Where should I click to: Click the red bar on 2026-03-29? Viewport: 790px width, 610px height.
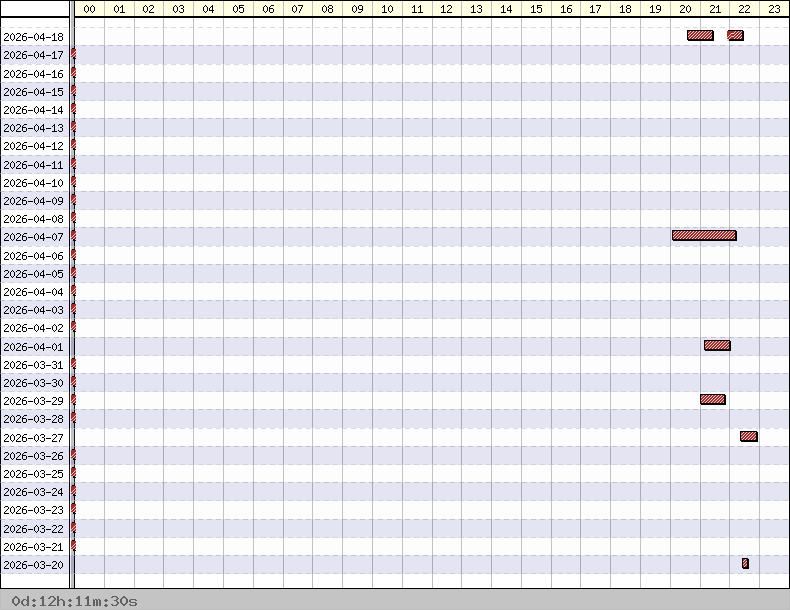[x=713, y=399]
